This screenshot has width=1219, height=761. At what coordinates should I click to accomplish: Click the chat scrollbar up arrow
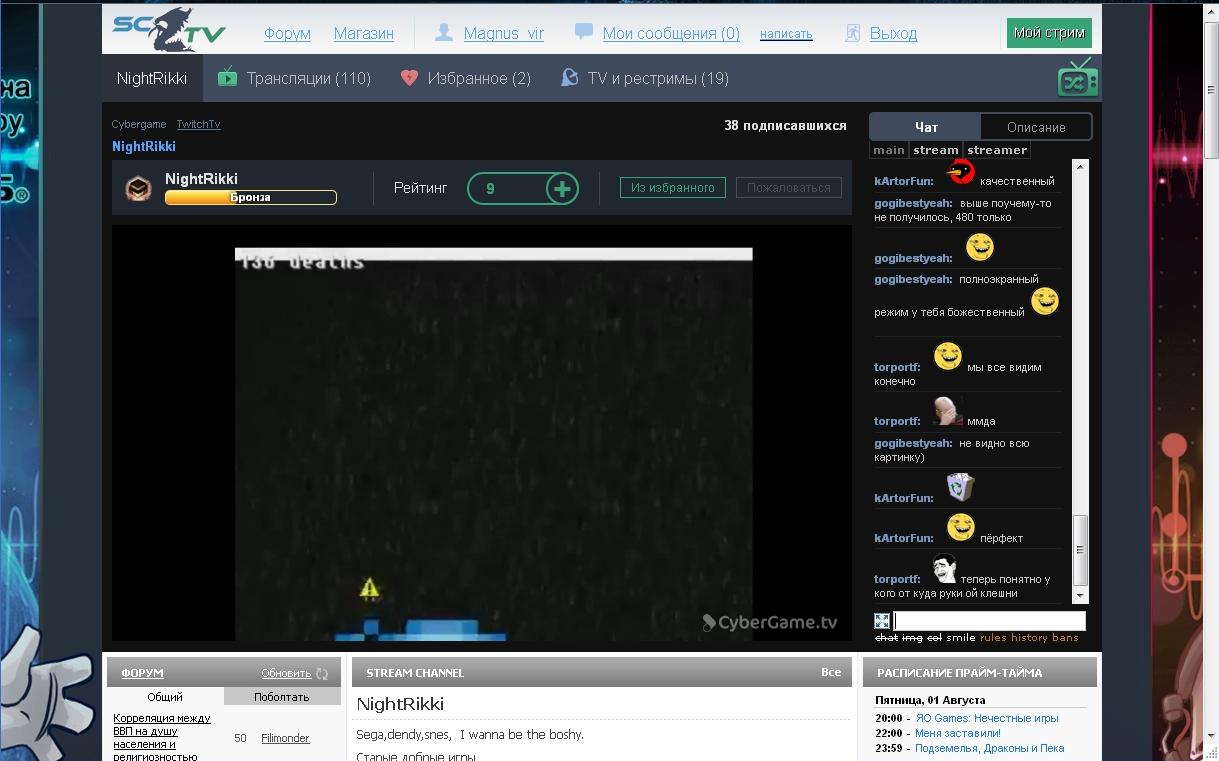click(x=1080, y=167)
